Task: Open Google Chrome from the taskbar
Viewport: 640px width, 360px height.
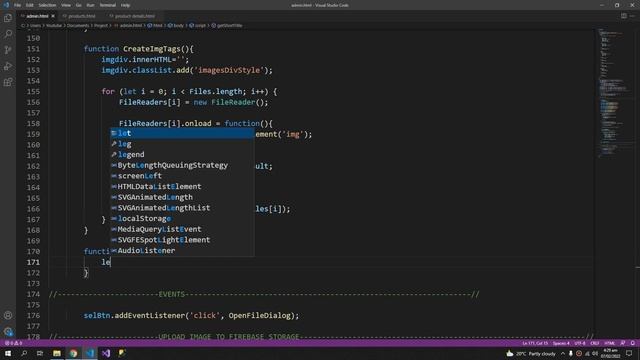Action: coord(73,353)
